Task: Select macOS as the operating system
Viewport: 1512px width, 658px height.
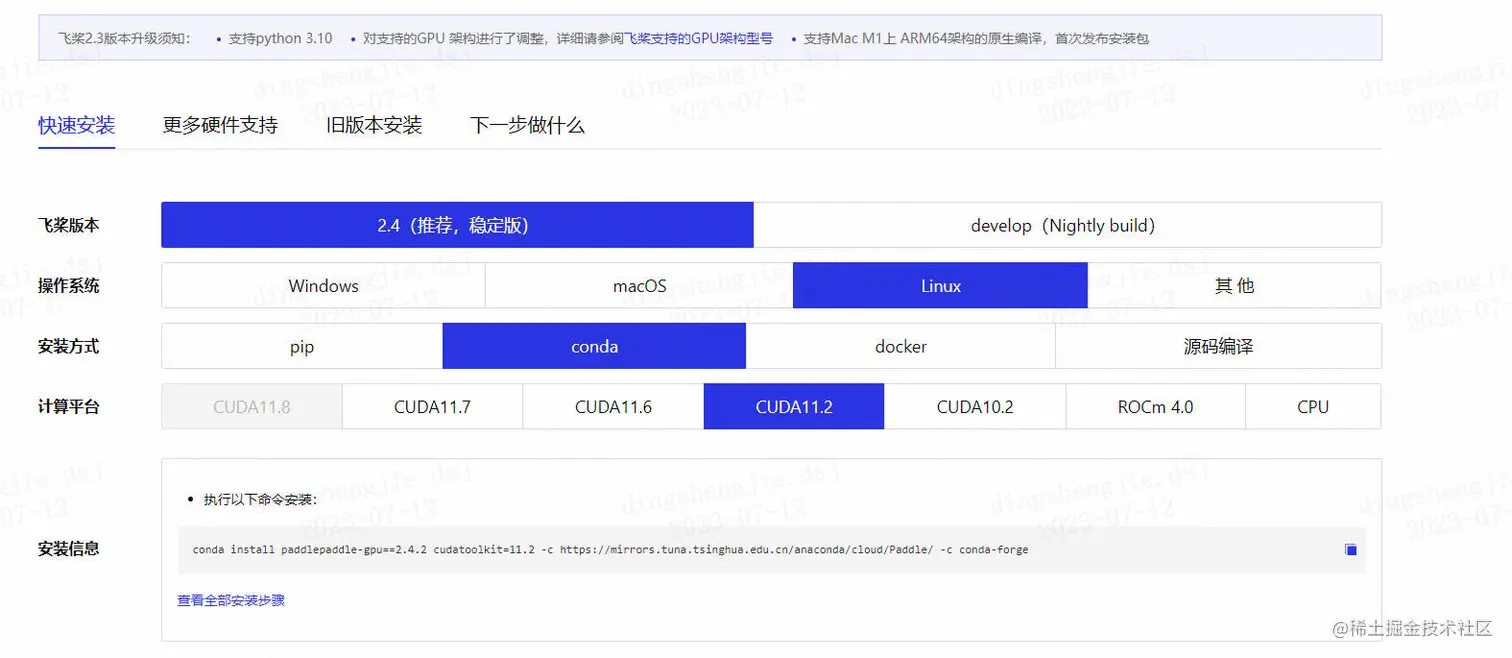Action: 638,285
